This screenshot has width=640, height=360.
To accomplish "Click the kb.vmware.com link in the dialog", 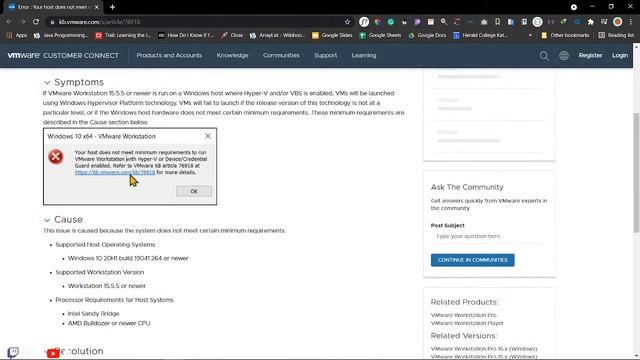I will pyautogui.click(x=115, y=172).
